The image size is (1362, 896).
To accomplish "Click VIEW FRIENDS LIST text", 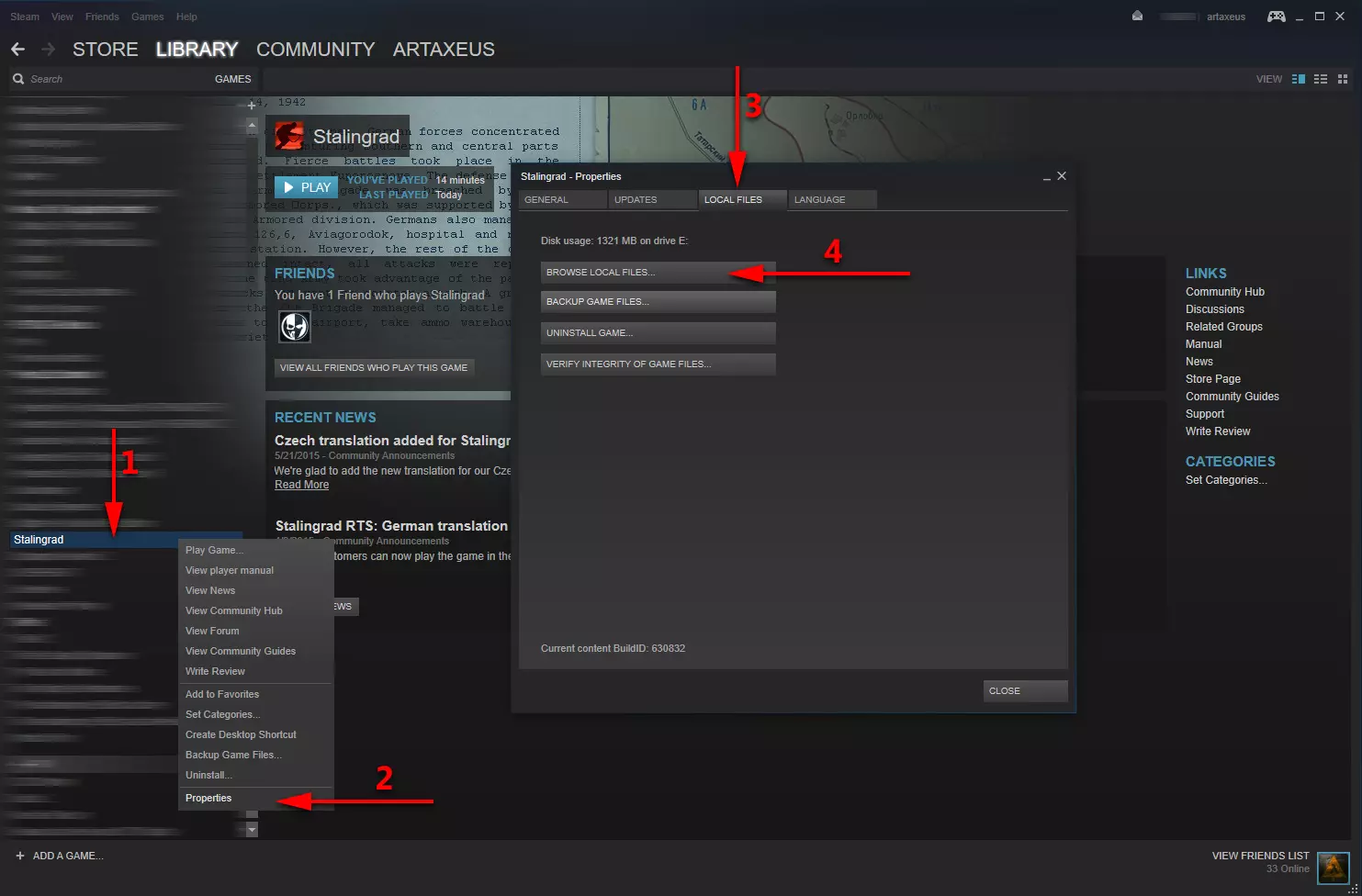I will pos(1260,856).
